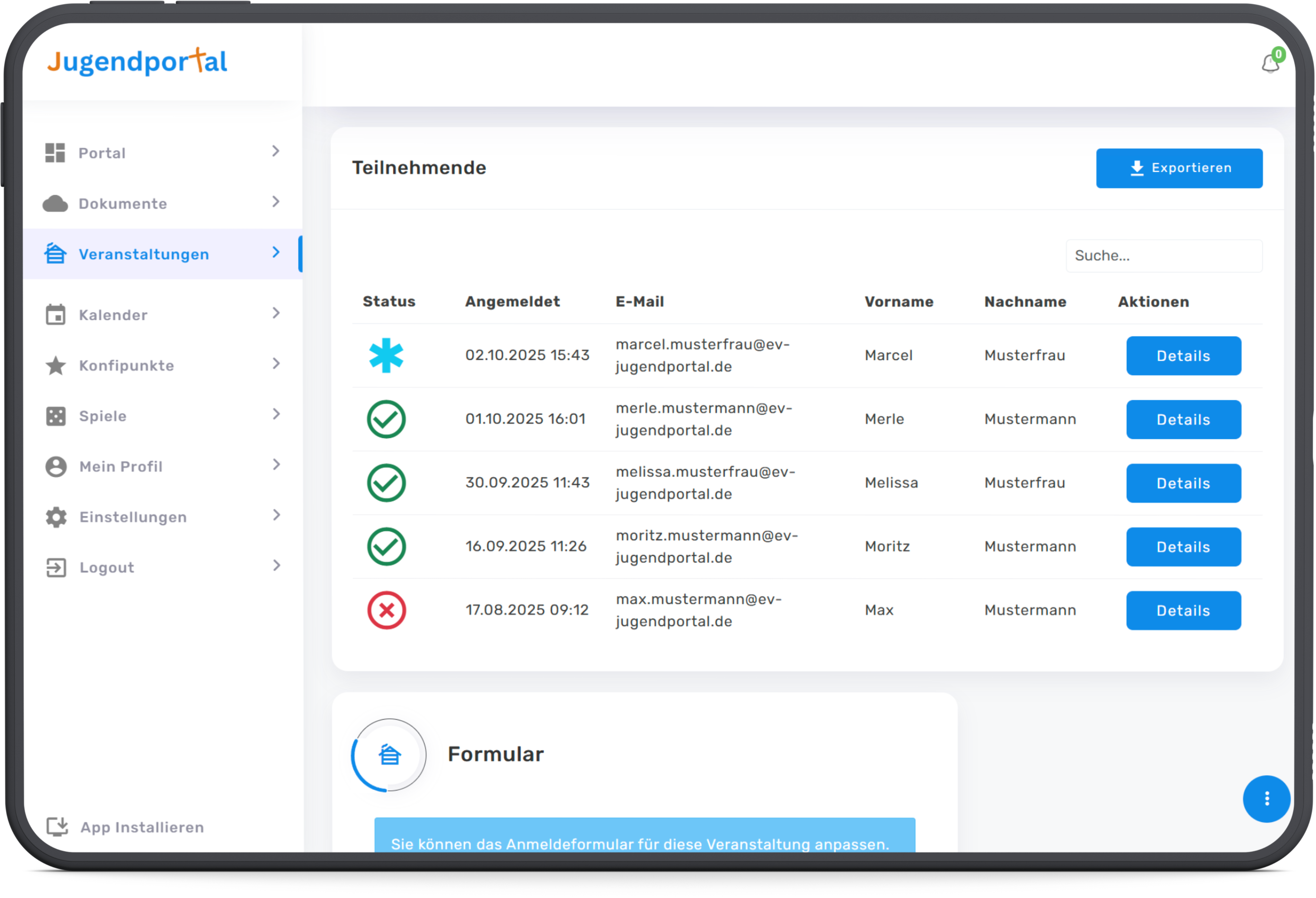Screen dimensions: 1316x898
Task: Expand the Portal menu chevron
Action: (276, 151)
